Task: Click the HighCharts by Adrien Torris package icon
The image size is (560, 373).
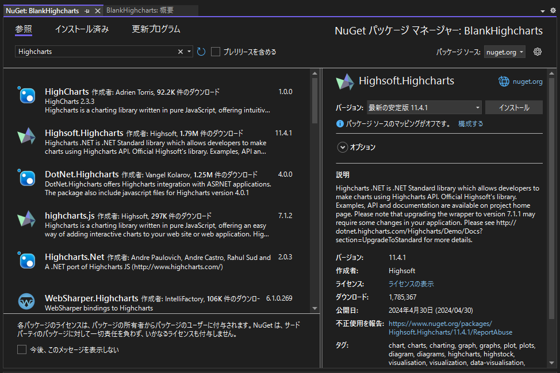Action: [x=27, y=95]
